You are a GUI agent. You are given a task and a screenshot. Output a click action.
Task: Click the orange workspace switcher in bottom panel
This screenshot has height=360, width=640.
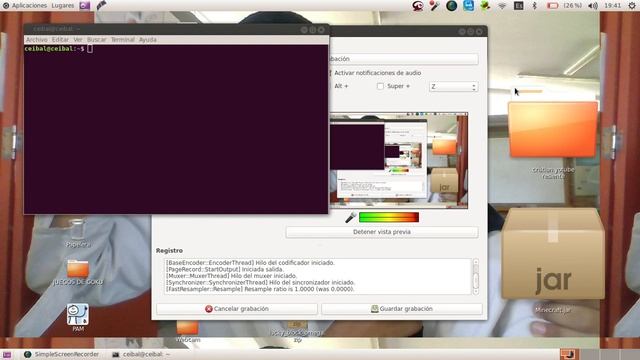point(568,354)
